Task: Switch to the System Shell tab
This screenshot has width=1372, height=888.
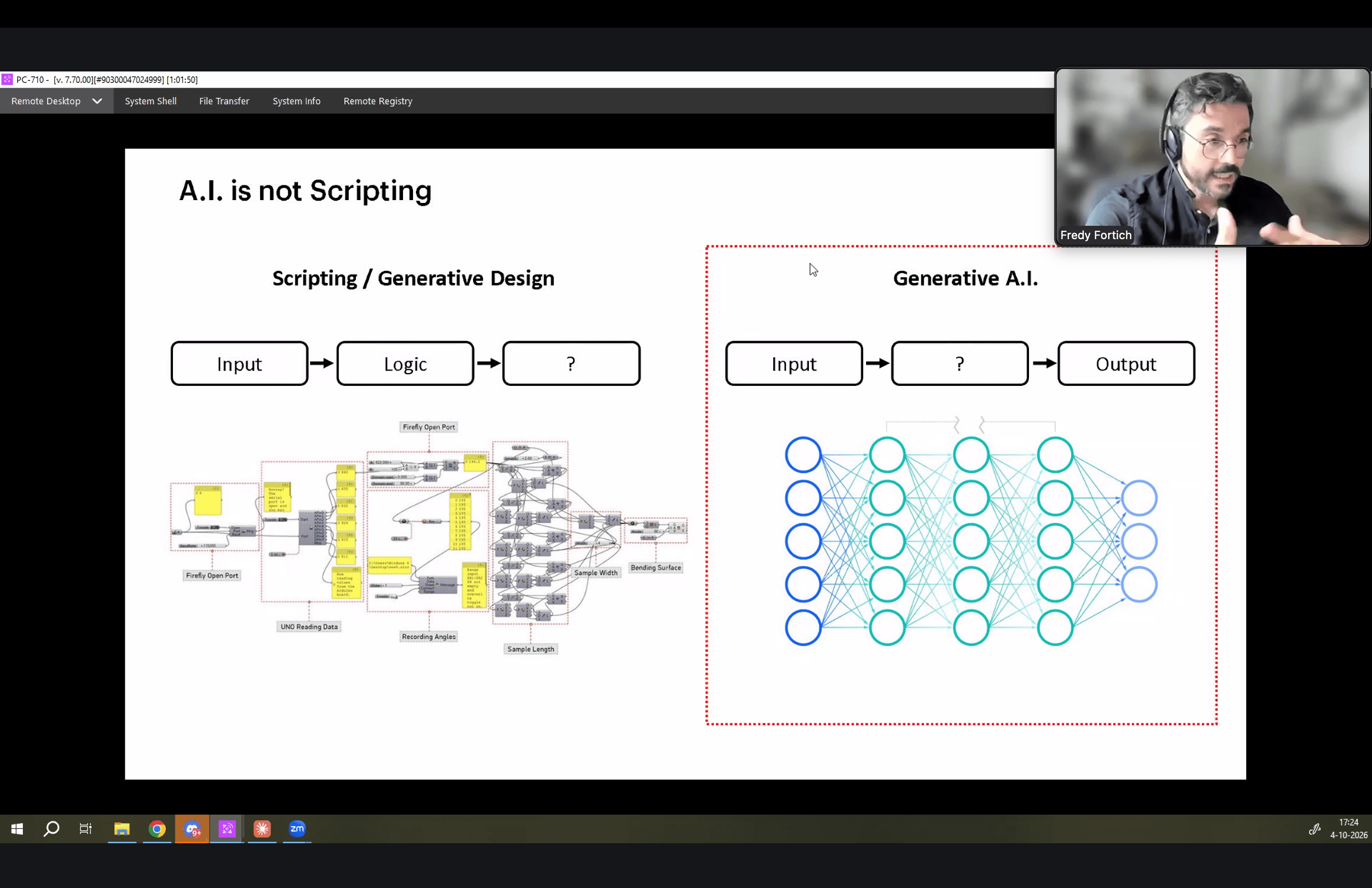Action: click(151, 101)
